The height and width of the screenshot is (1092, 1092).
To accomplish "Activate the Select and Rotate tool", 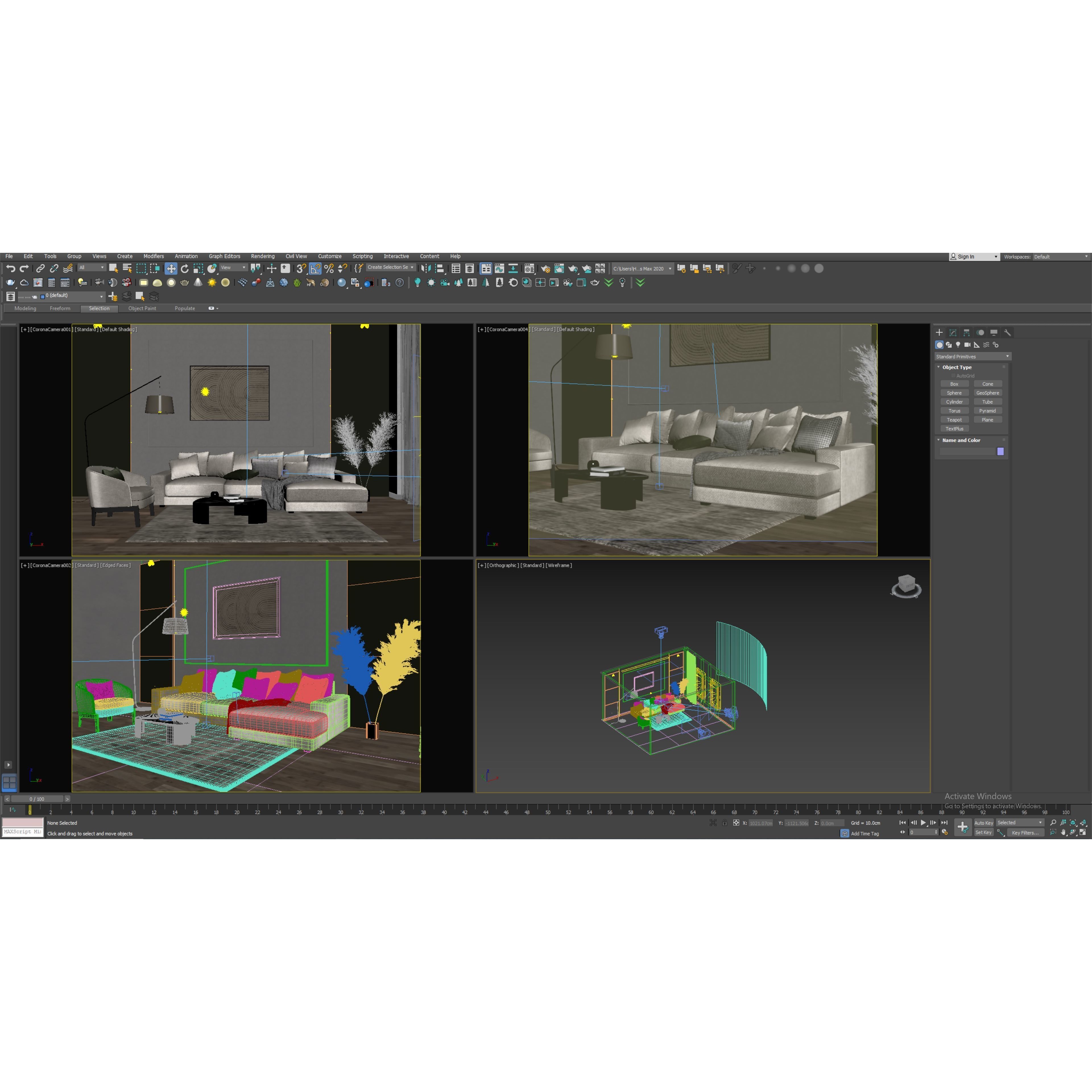I will pos(185,269).
